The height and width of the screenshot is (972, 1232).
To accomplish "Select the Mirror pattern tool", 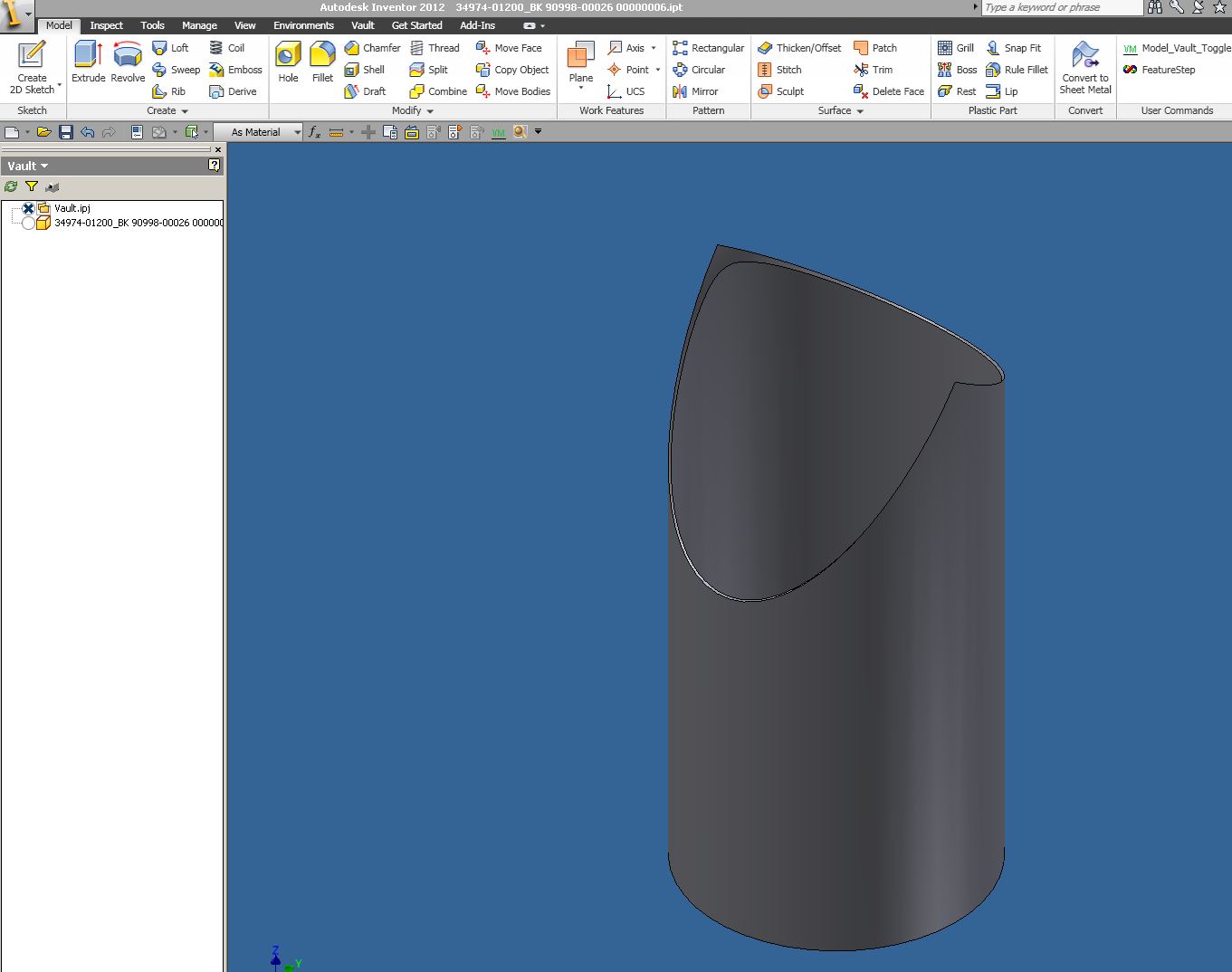I will (x=695, y=91).
